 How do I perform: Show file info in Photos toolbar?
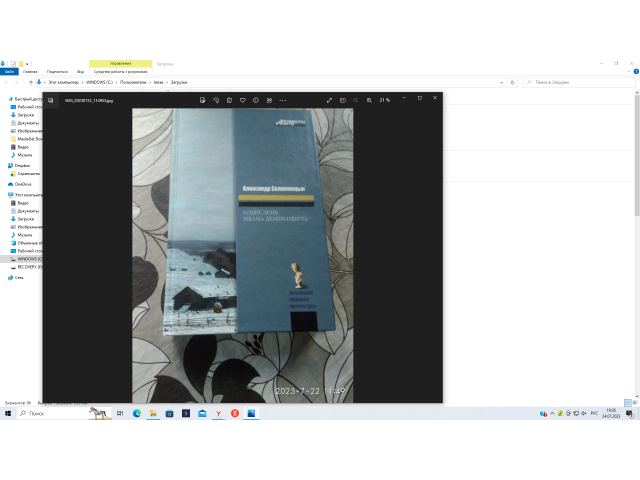coord(256,100)
